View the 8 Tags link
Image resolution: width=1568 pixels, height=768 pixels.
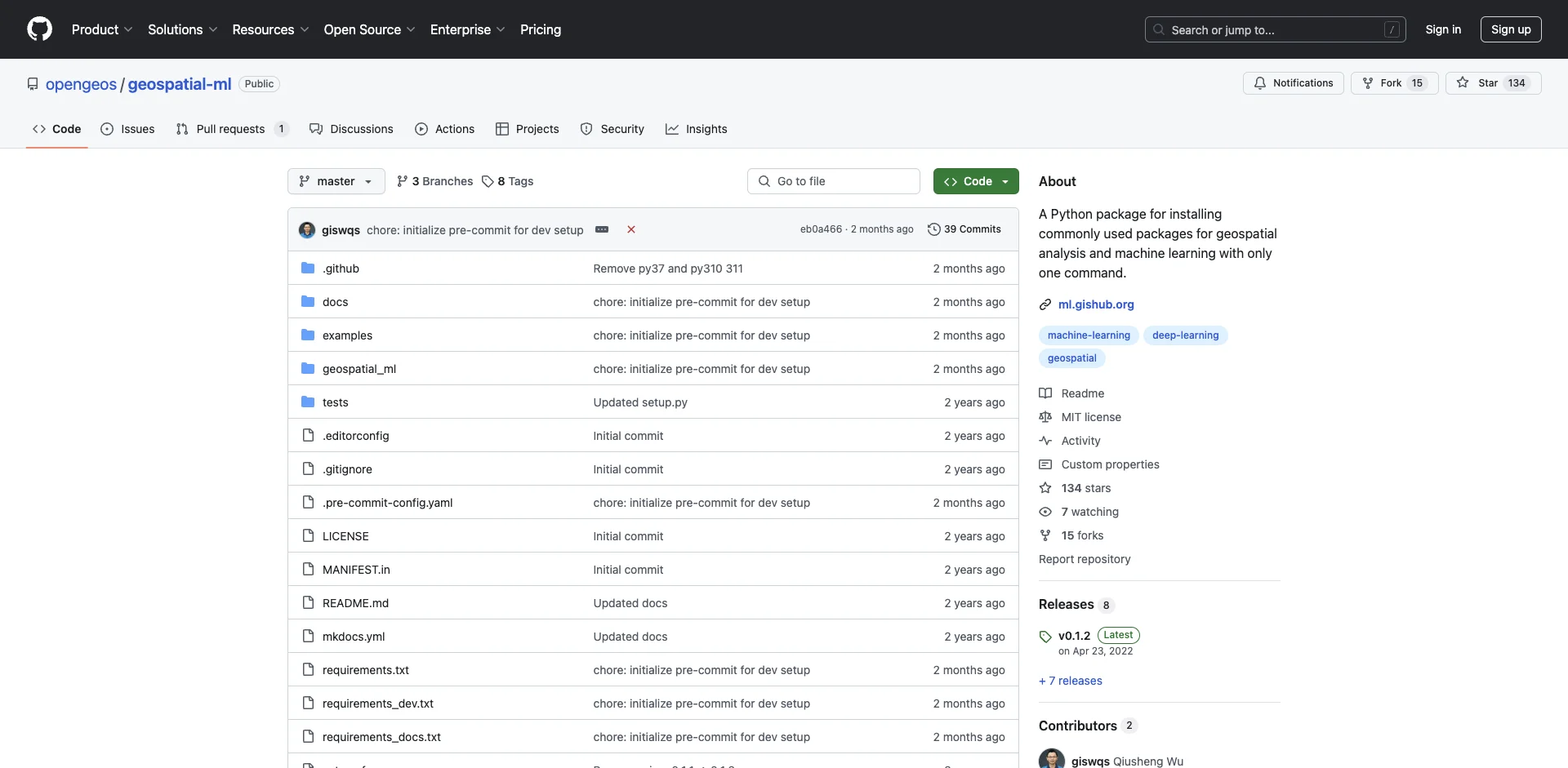[x=507, y=181]
